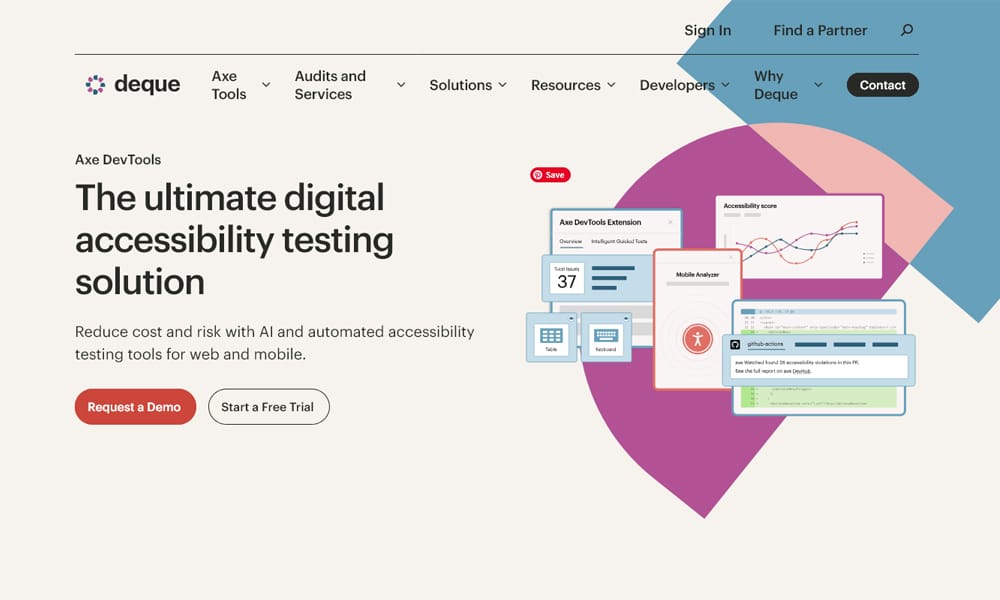Click the Deque logo in the header
This screenshot has width=1000, height=600.
click(x=133, y=85)
